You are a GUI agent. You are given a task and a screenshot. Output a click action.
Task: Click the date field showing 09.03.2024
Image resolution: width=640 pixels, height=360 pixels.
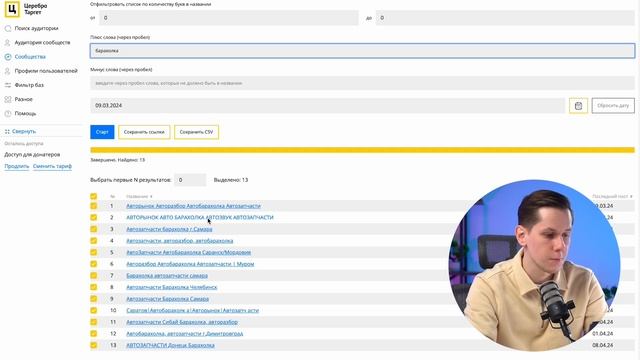[328, 106]
